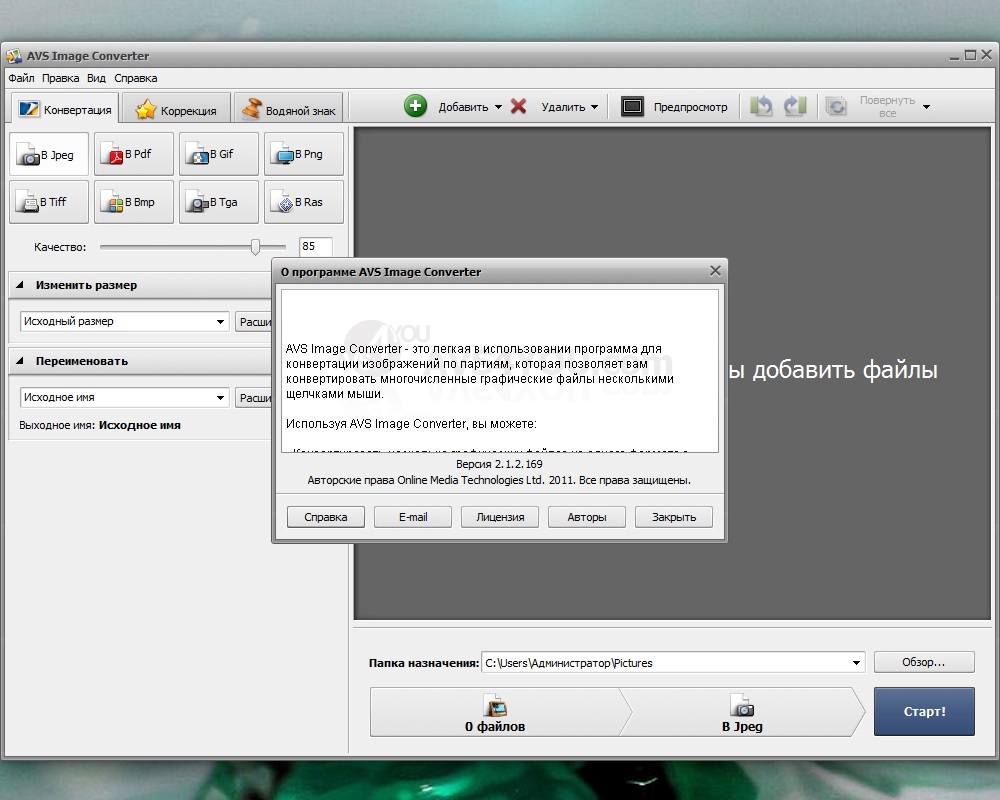Click the Обзор... browse button

(924, 662)
